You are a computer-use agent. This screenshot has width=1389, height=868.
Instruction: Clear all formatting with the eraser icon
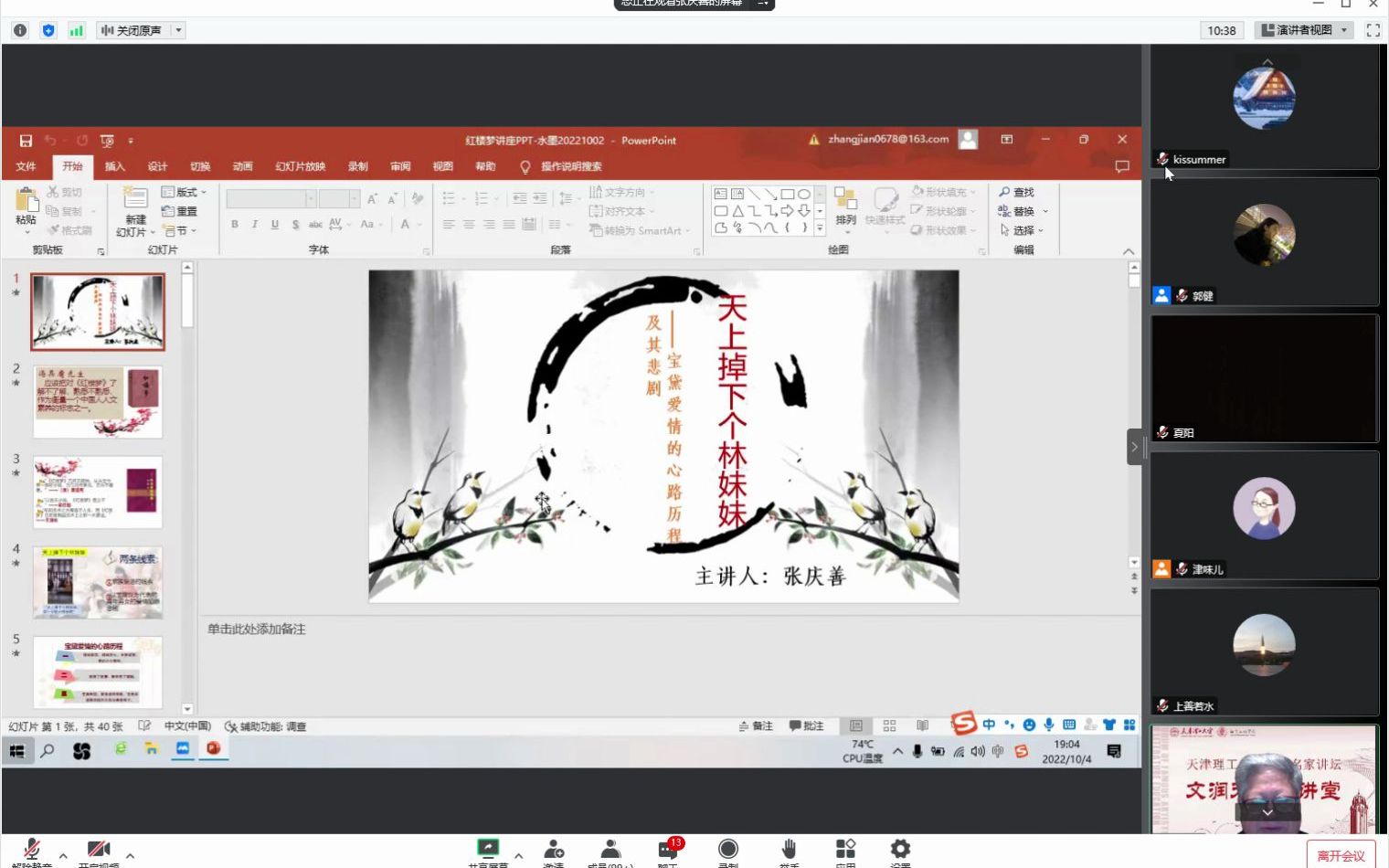[417, 198]
